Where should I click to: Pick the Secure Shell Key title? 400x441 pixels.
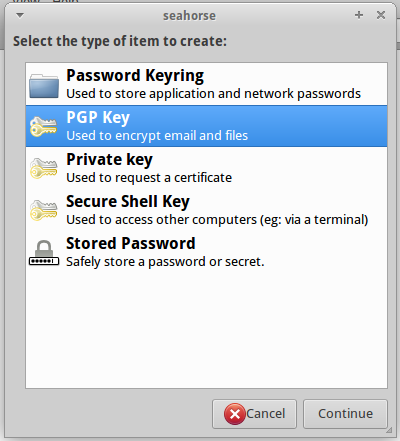(128, 202)
